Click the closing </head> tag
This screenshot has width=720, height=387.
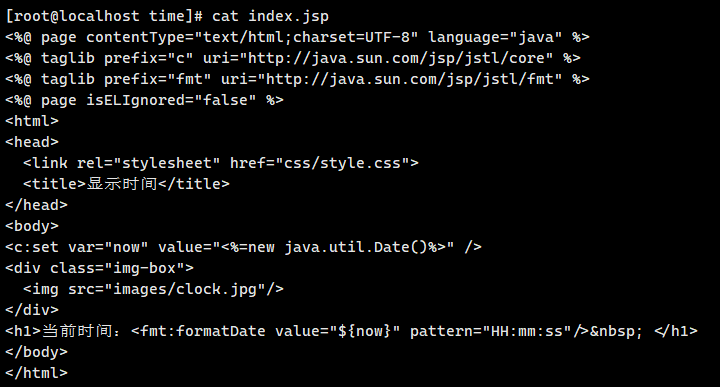[36, 205]
